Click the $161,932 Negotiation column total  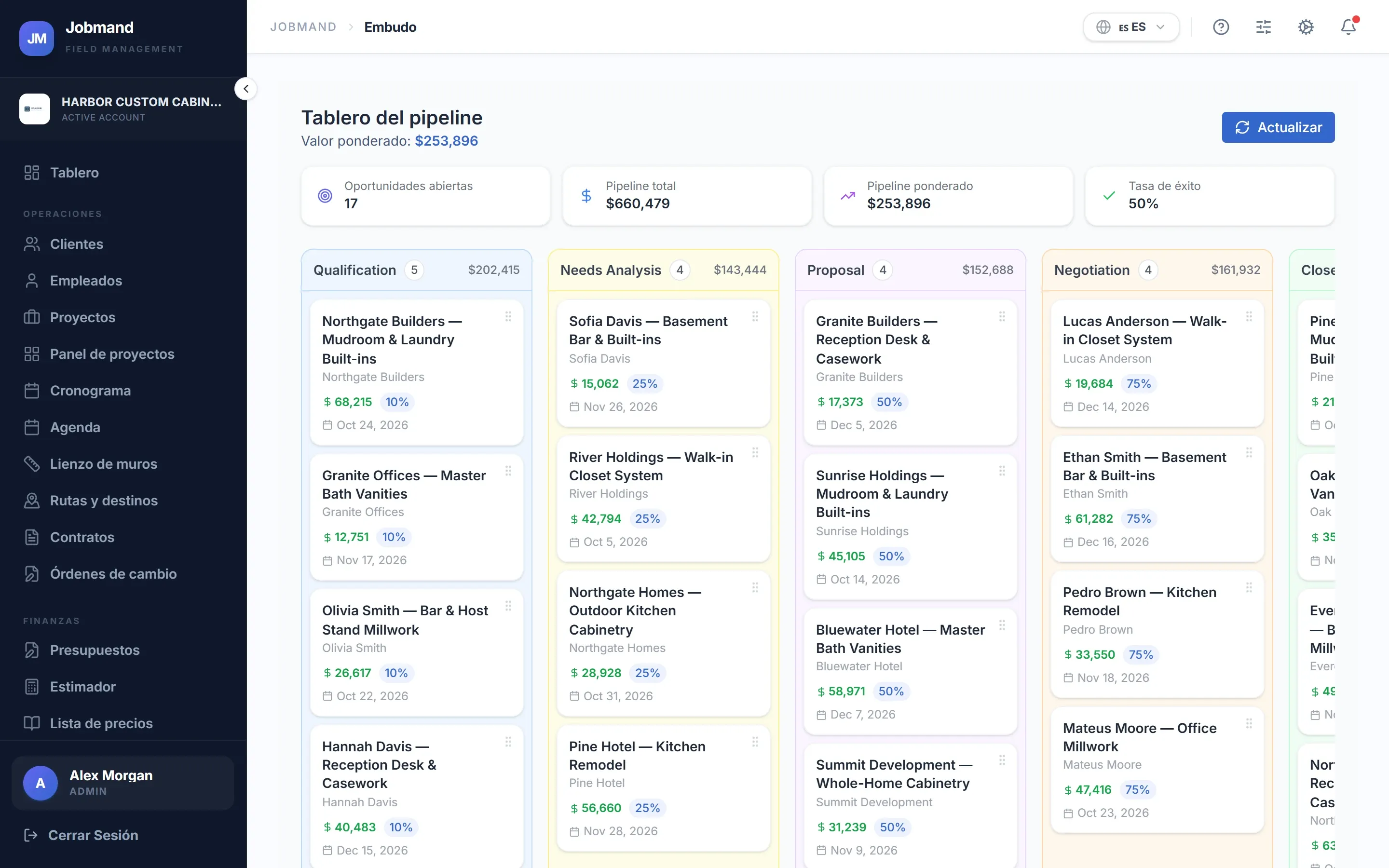click(1235, 270)
